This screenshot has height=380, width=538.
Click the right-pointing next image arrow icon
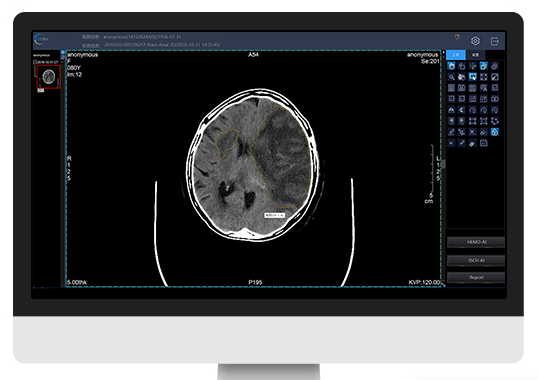(x=462, y=121)
